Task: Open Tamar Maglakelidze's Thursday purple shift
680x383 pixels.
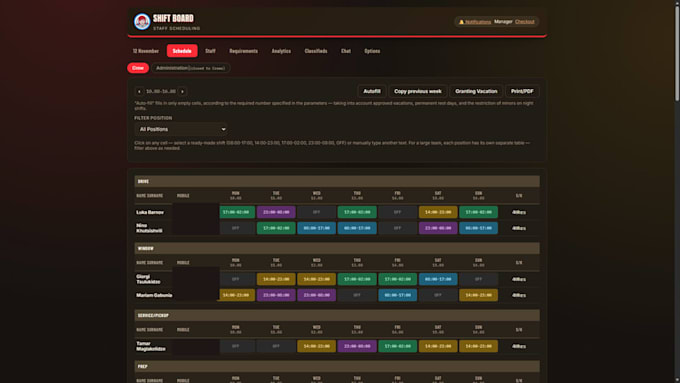Action: coord(357,347)
